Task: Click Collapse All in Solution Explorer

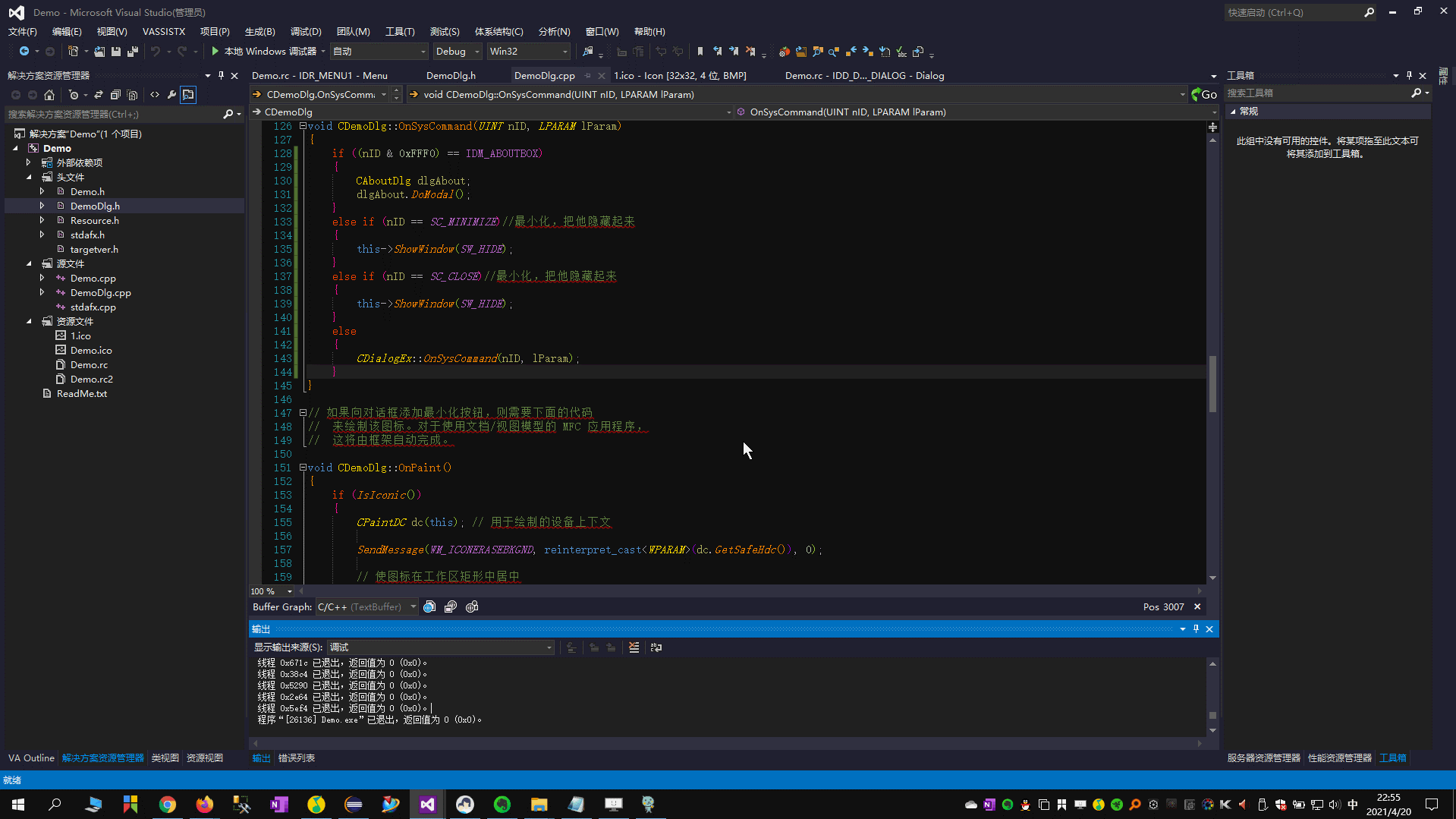Action: (x=115, y=95)
